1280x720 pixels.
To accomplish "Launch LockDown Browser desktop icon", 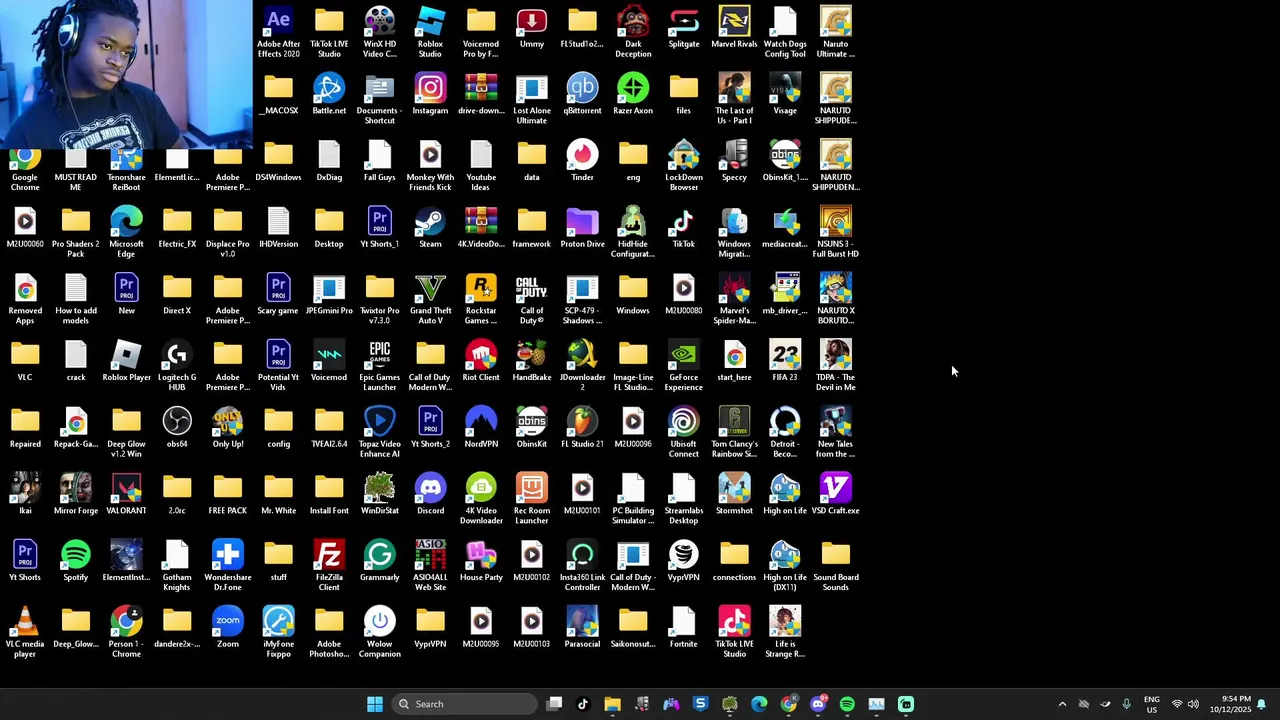I will click(684, 166).
